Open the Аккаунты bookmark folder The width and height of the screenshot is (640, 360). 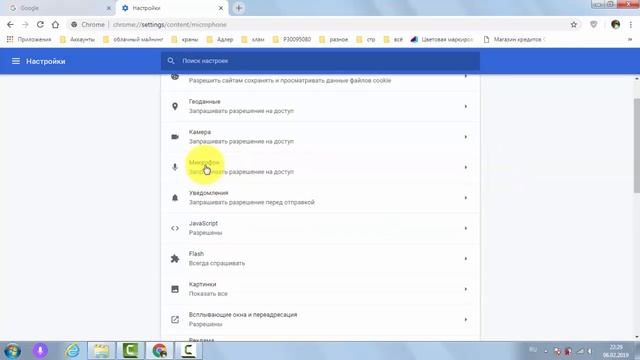click(x=78, y=39)
